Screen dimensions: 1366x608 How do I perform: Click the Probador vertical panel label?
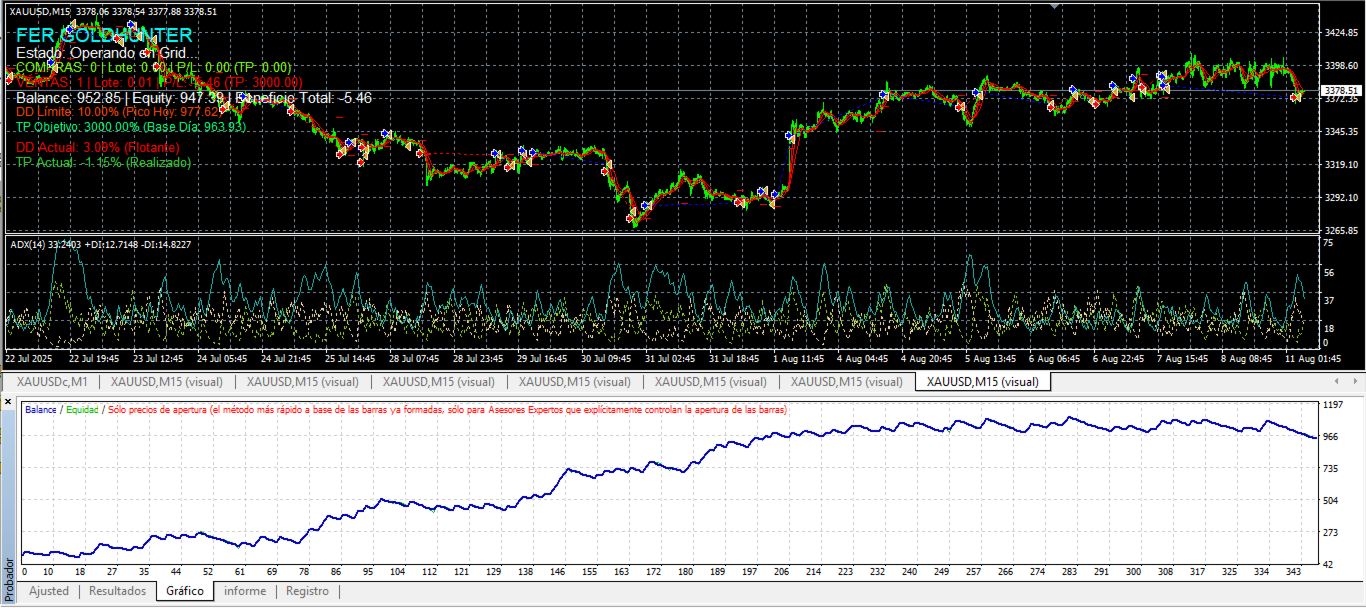(9, 579)
